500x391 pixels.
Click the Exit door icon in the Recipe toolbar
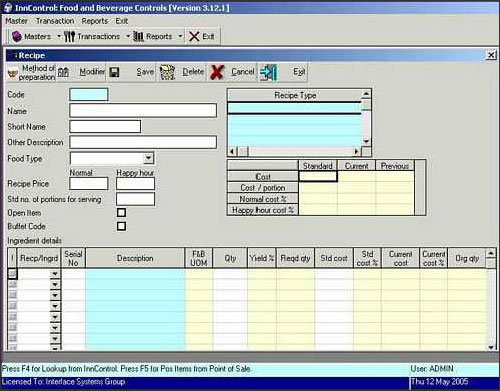click(269, 72)
